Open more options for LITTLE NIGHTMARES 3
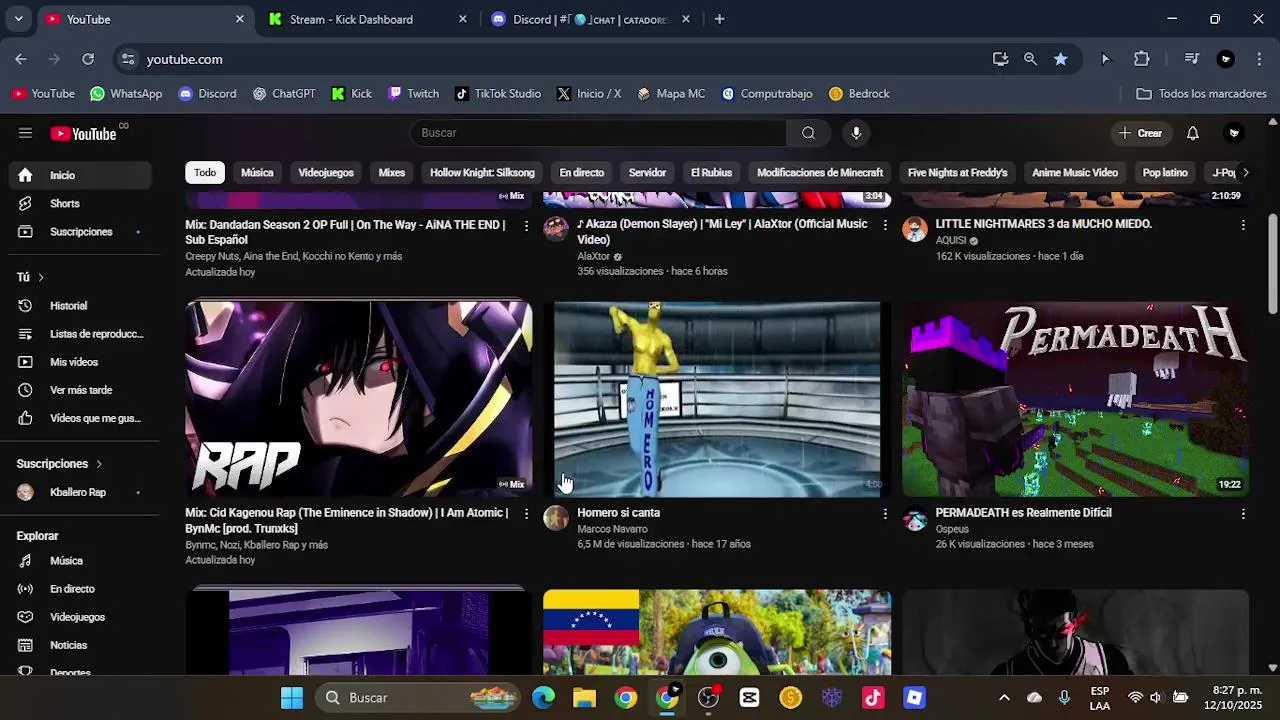 coord(1243,225)
